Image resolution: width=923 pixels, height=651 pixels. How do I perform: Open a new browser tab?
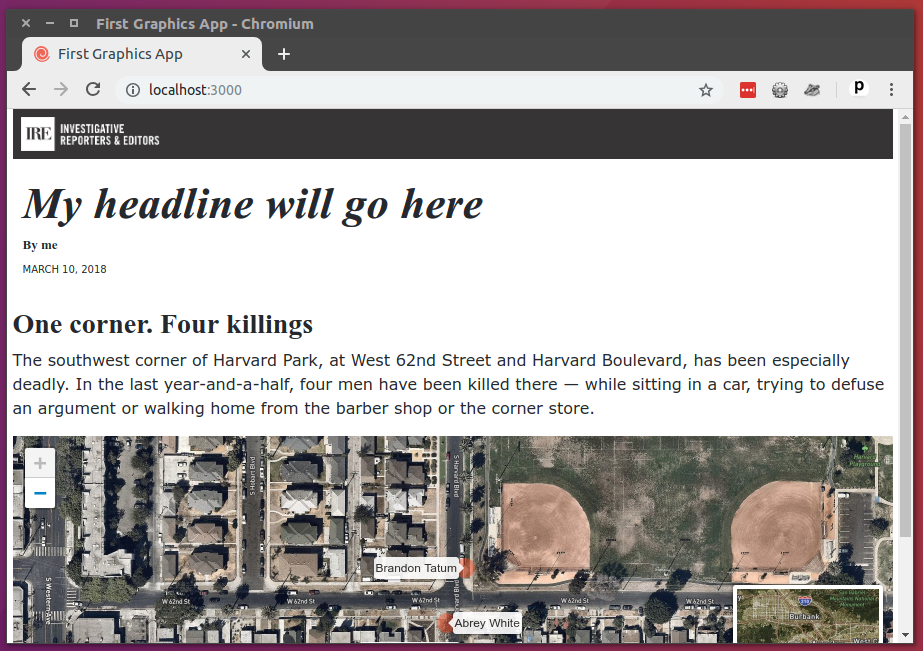(x=284, y=54)
